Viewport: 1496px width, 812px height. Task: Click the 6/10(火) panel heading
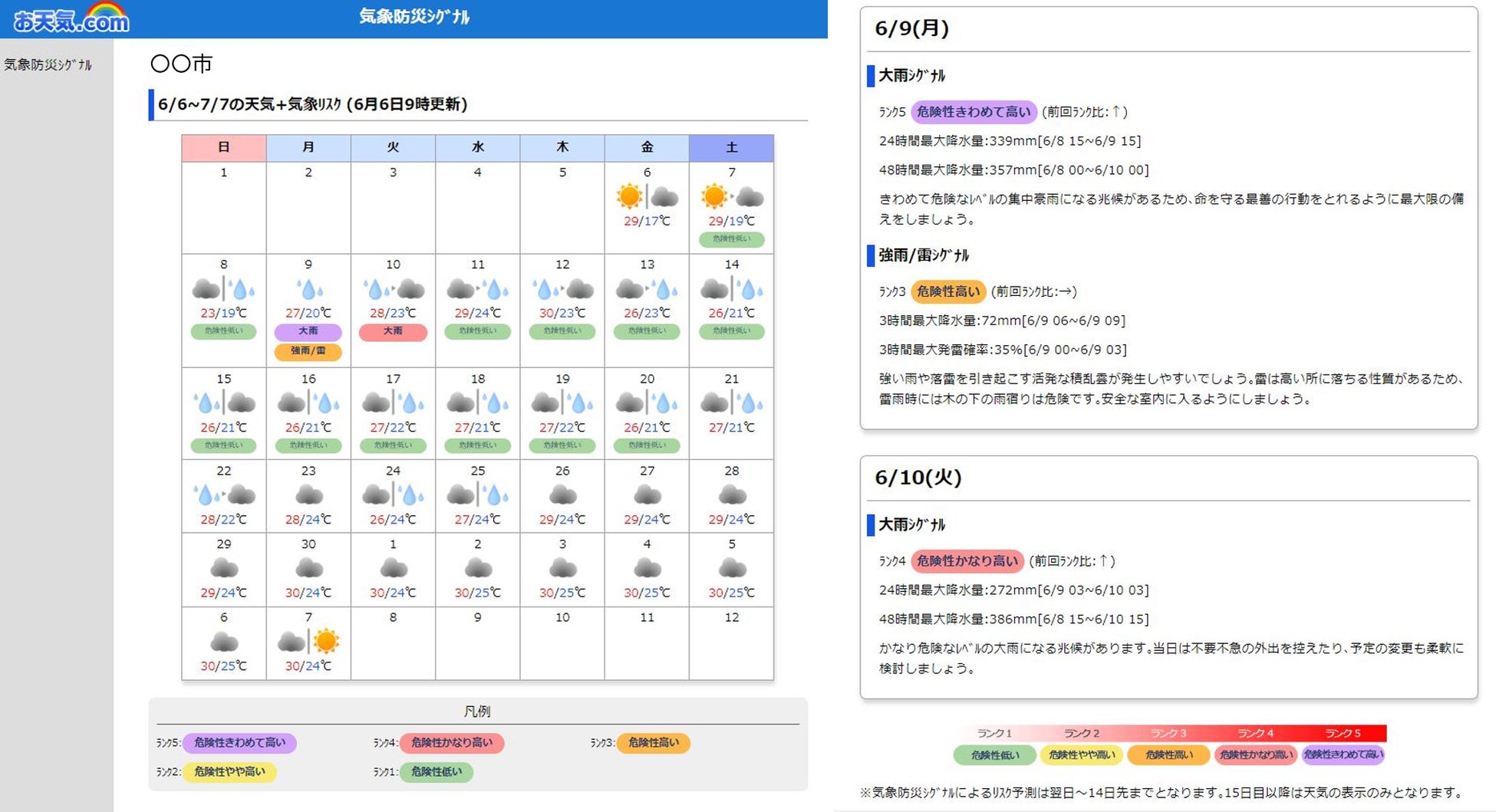[918, 478]
